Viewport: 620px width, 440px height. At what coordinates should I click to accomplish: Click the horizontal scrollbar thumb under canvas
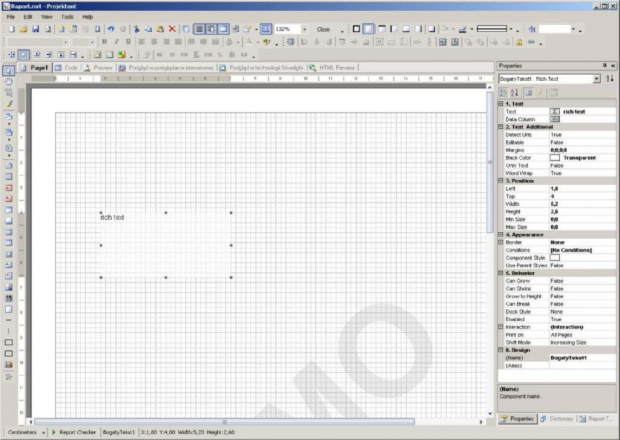point(224,422)
